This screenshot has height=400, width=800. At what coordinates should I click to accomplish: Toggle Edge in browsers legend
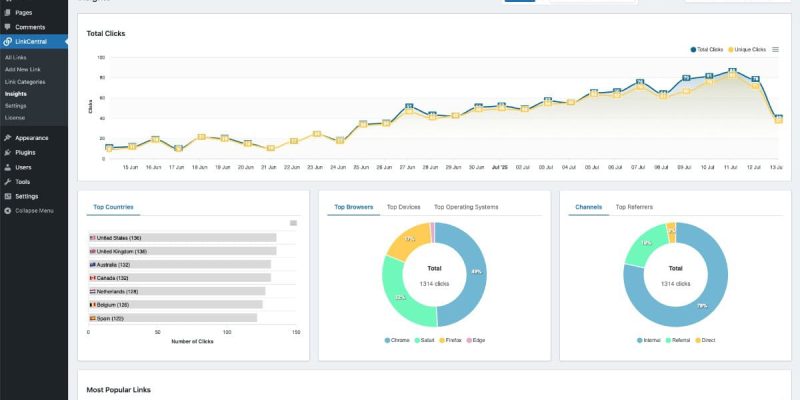pos(476,340)
